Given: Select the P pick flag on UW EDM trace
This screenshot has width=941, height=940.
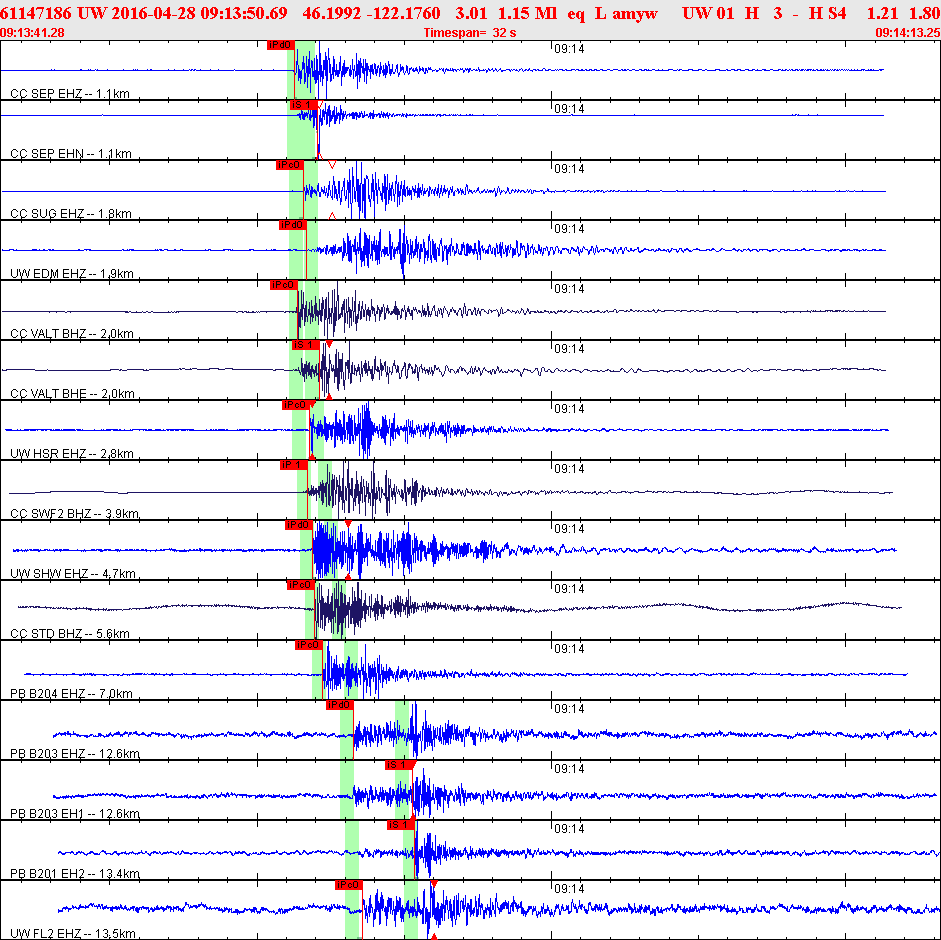Looking at the screenshot, I should pyautogui.click(x=292, y=225).
